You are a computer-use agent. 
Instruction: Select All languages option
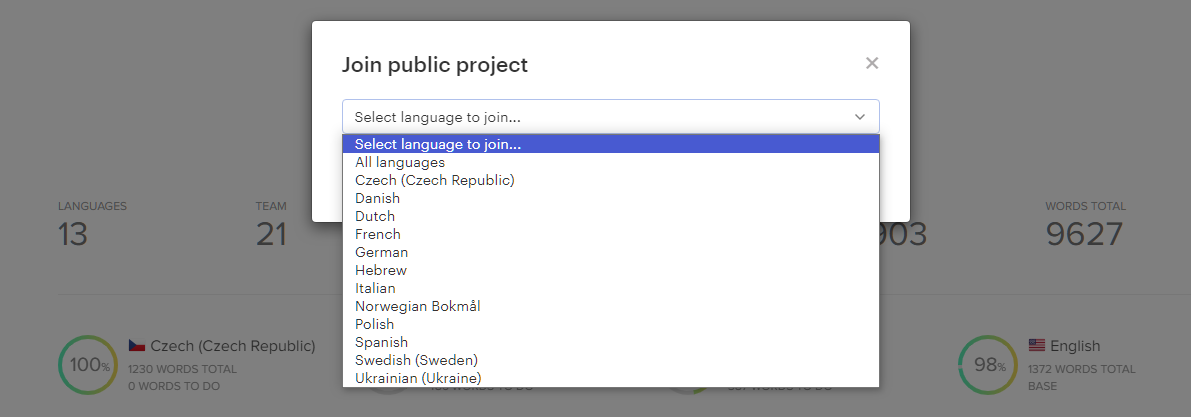(400, 162)
